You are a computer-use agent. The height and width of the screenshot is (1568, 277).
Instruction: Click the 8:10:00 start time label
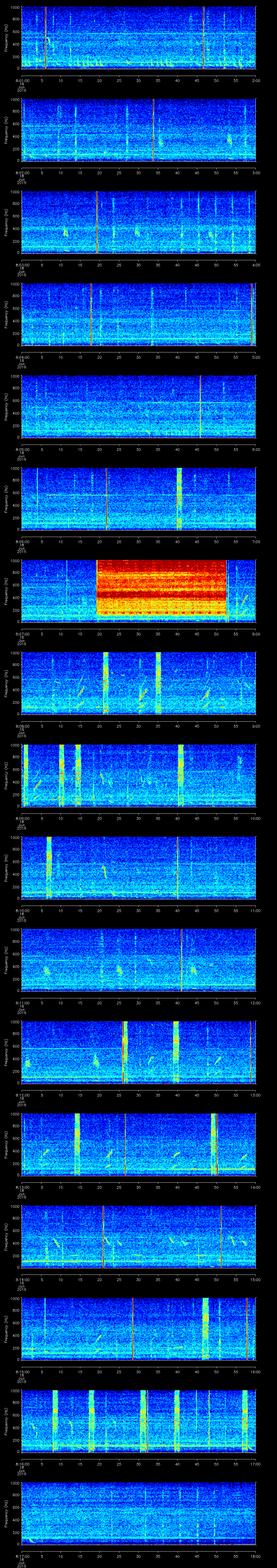(22, 910)
